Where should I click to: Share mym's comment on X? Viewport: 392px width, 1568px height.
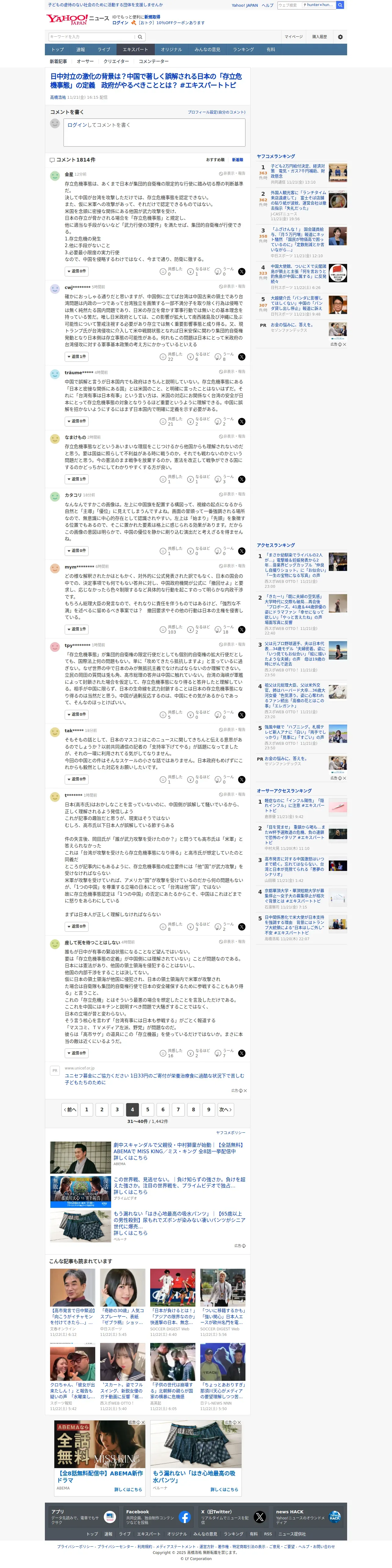[x=242, y=629]
